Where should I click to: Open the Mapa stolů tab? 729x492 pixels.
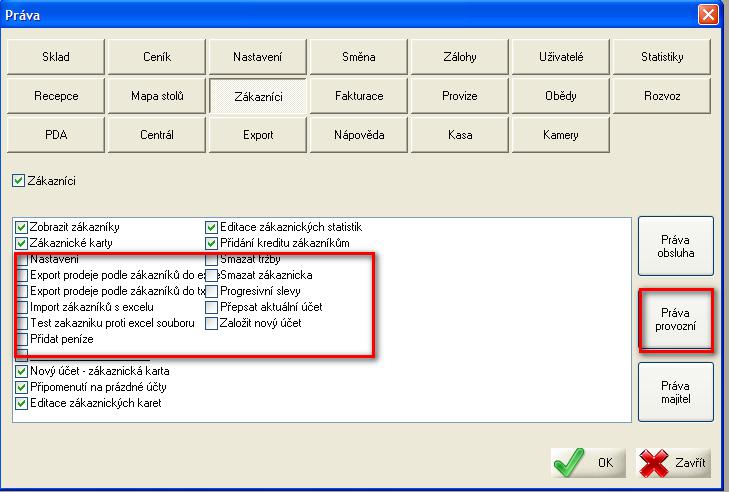tap(156, 96)
